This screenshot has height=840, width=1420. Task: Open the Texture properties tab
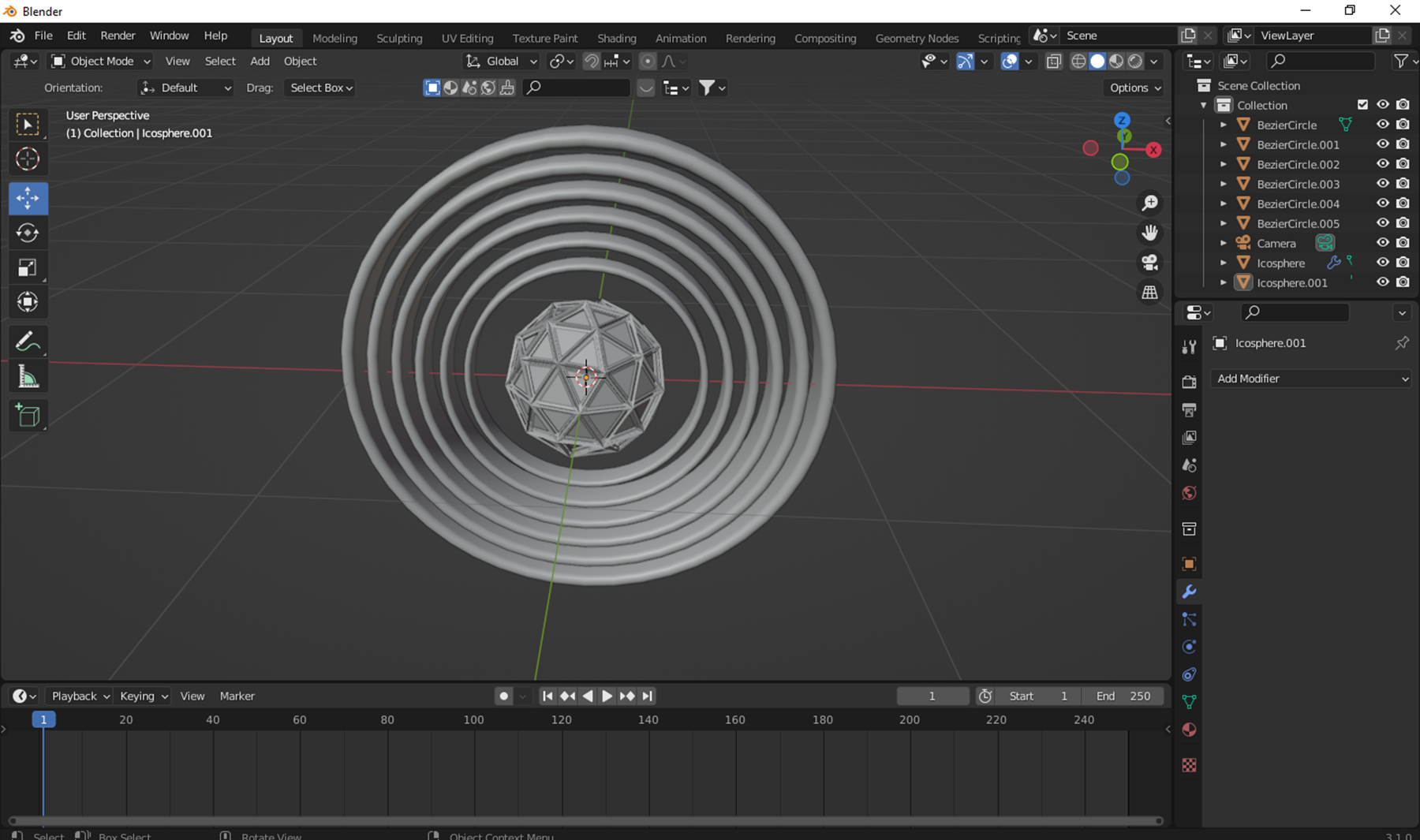pos(1189,765)
